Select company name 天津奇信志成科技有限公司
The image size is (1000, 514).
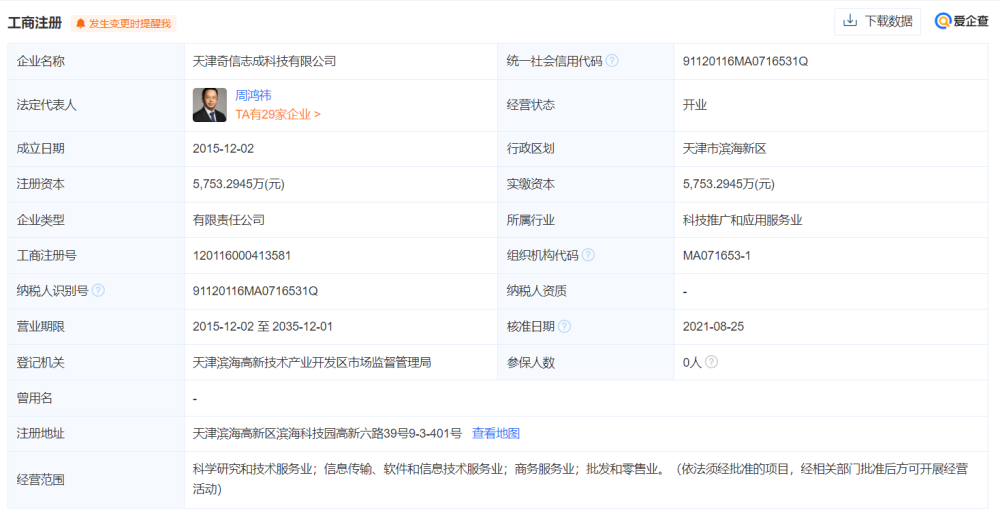264,61
